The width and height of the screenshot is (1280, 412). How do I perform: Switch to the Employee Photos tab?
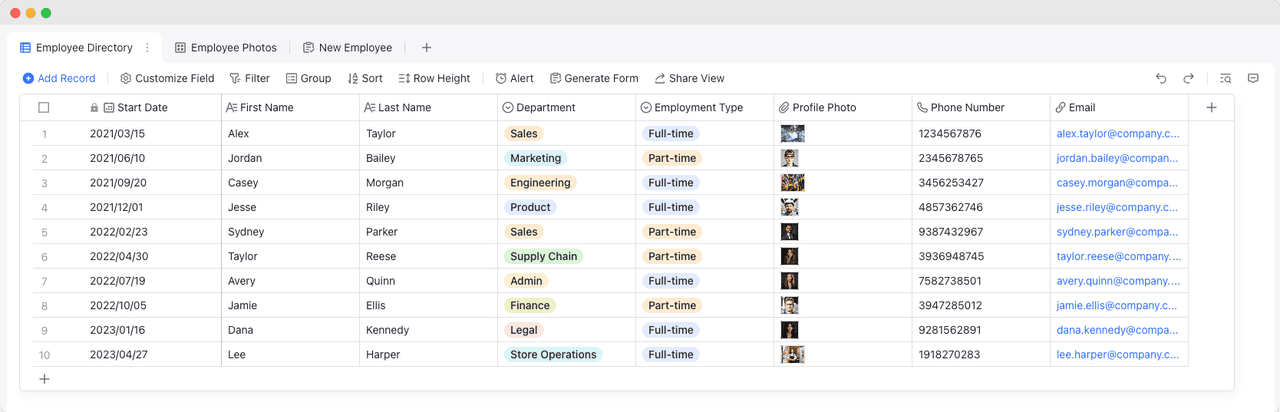225,47
